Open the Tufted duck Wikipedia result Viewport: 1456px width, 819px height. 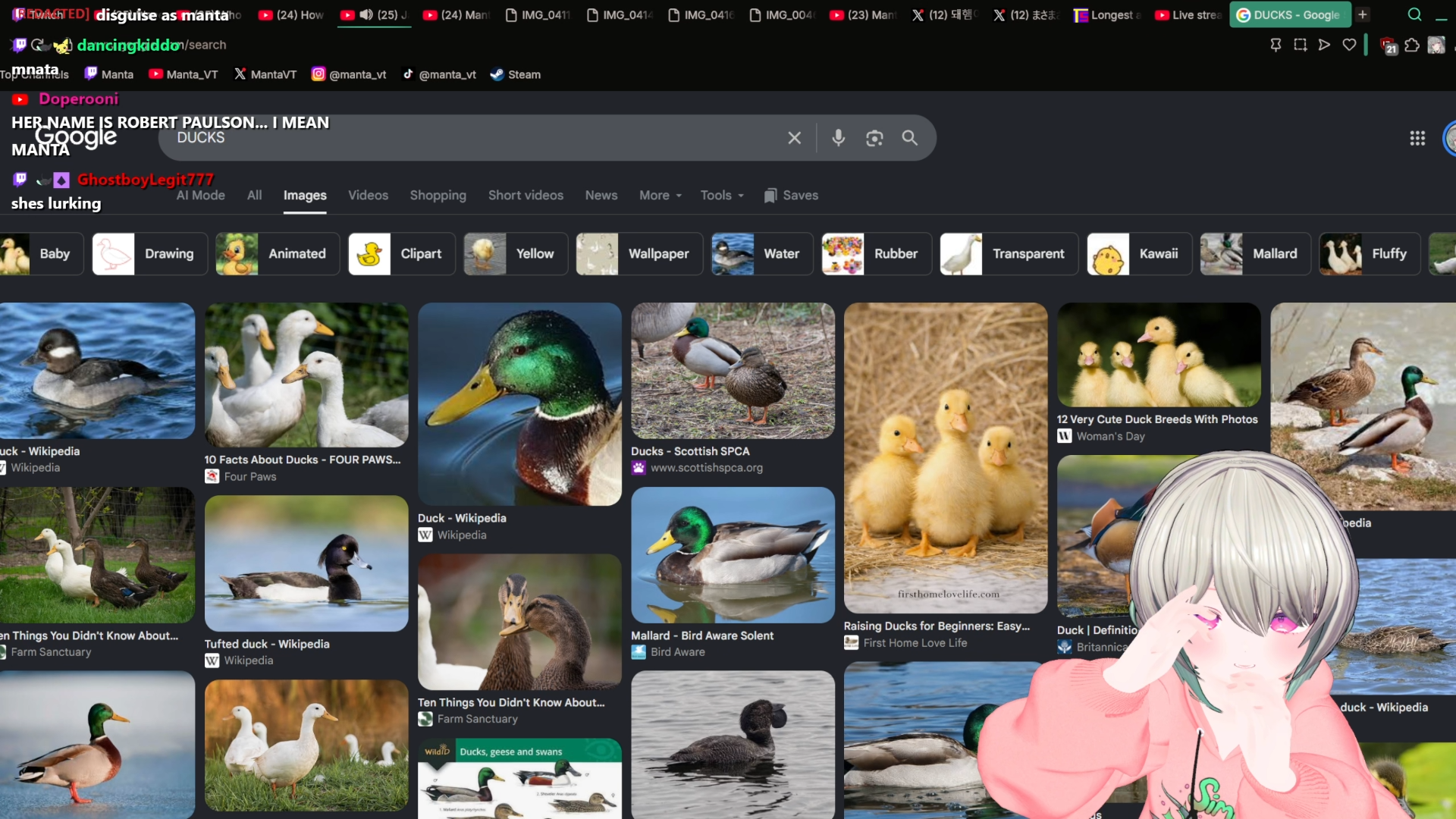[306, 582]
